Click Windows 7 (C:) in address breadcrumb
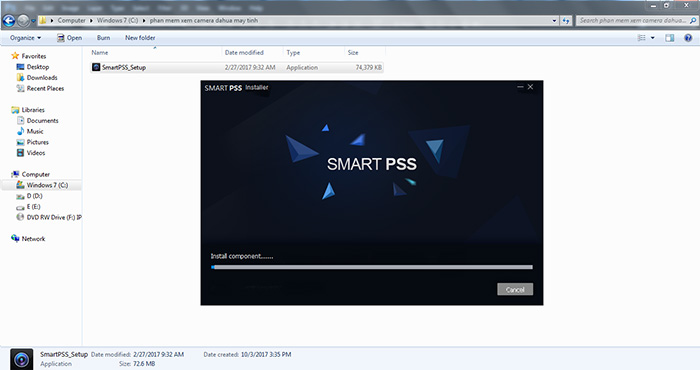The width and height of the screenshot is (700, 370). click(117, 21)
